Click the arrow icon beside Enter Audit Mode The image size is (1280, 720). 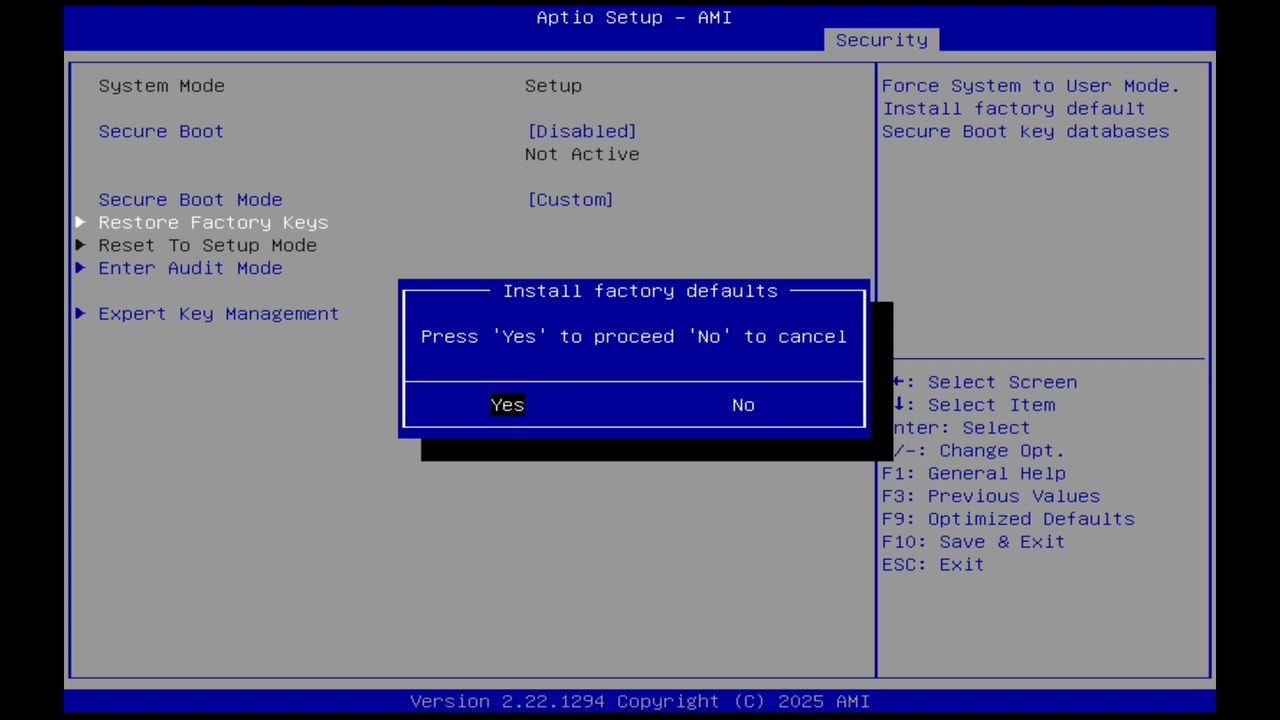pos(80,268)
